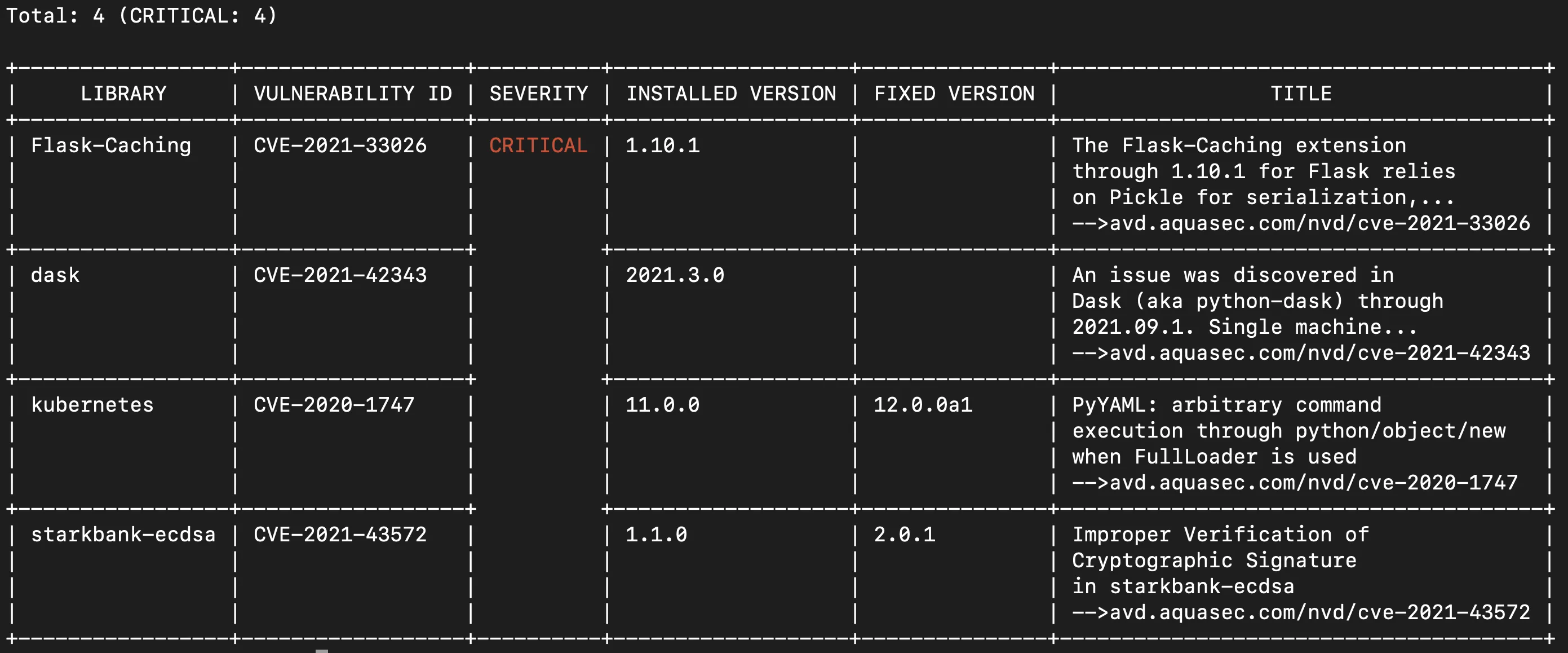Click 'Cryptographic Signature' line
This screenshot has width=1568, height=653.
pos(1215,561)
